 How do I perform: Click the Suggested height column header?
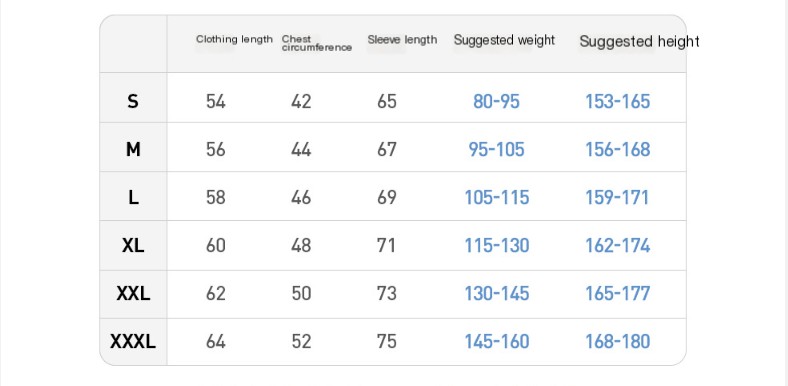click(x=639, y=41)
